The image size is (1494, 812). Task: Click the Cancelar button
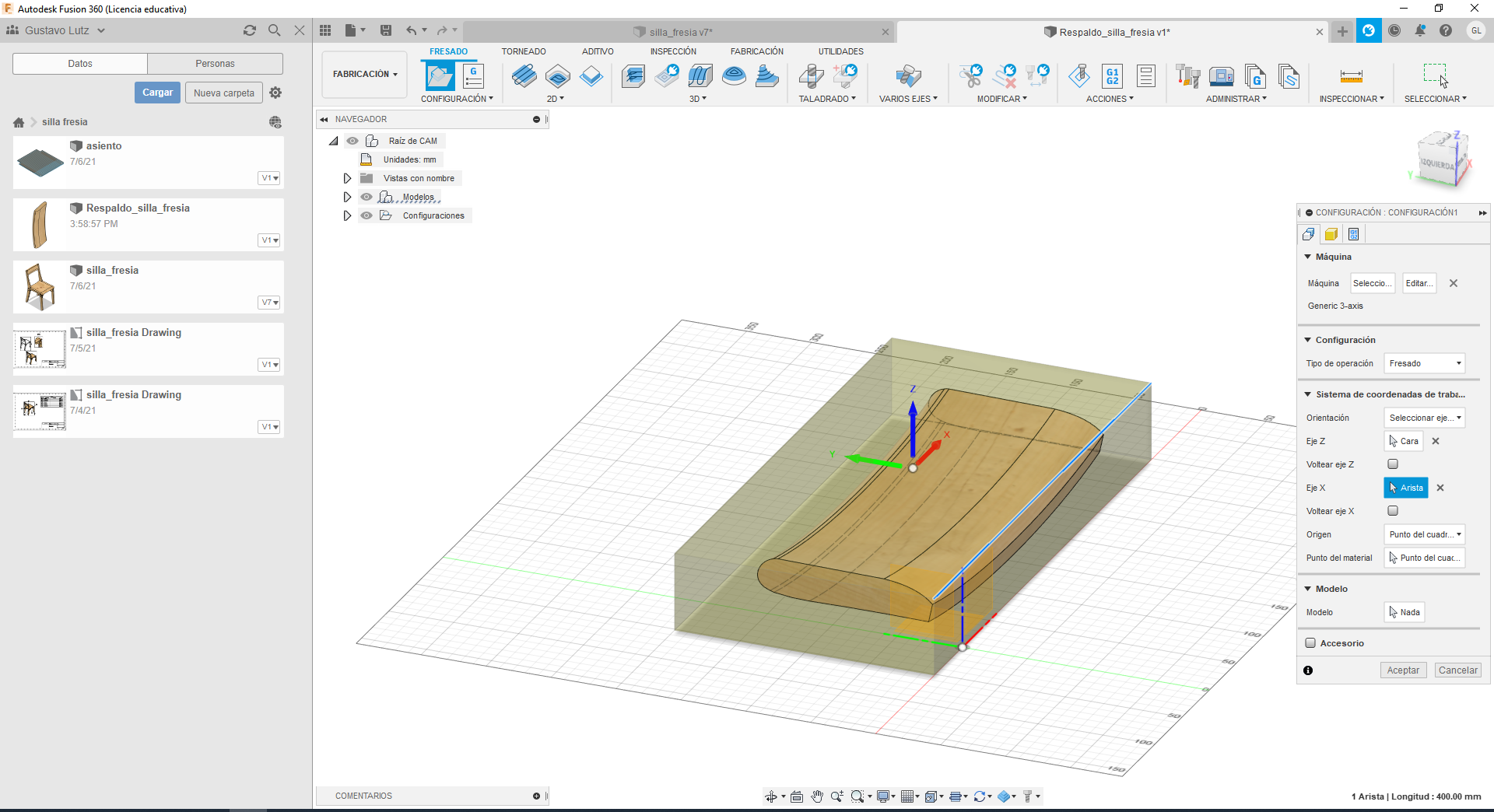[1457, 670]
